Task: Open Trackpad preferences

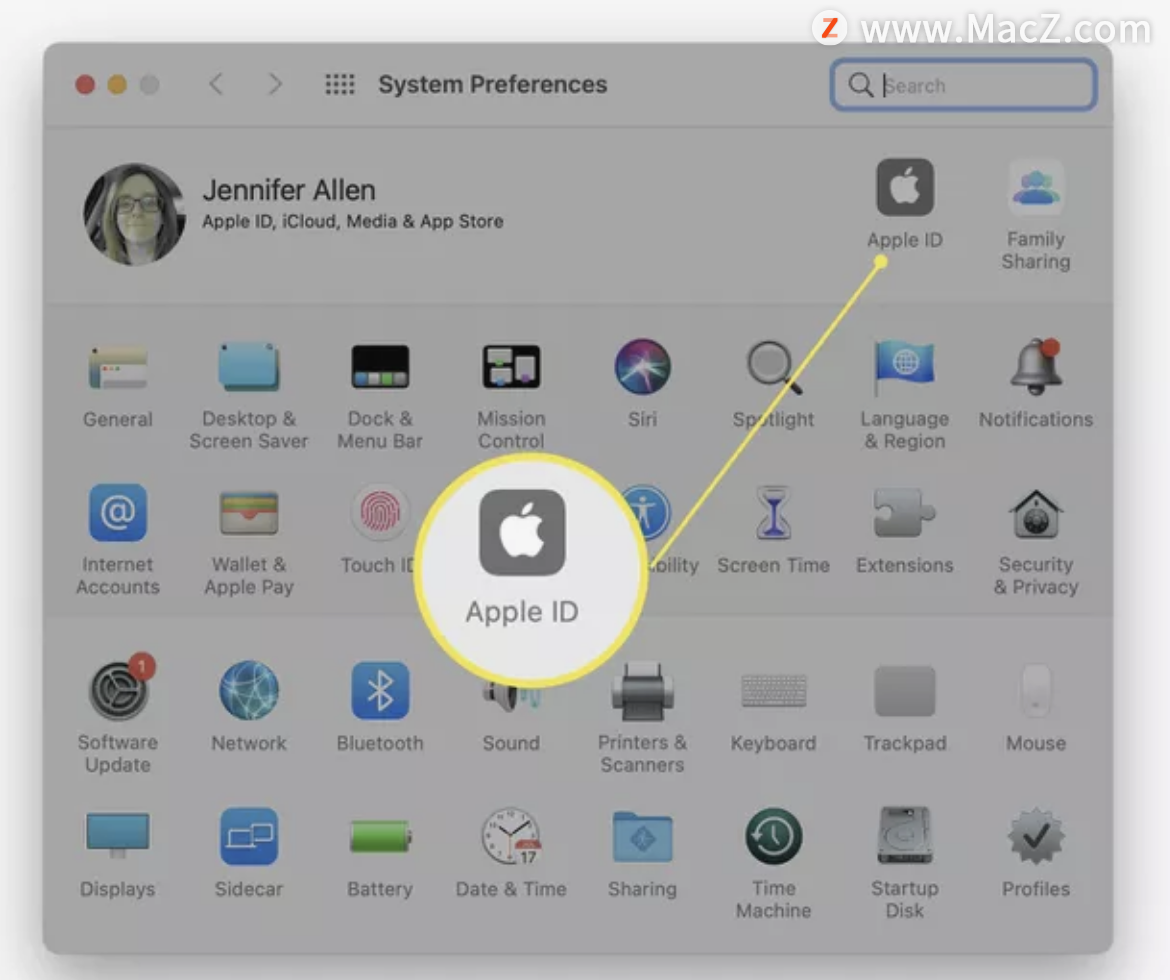Action: click(904, 690)
